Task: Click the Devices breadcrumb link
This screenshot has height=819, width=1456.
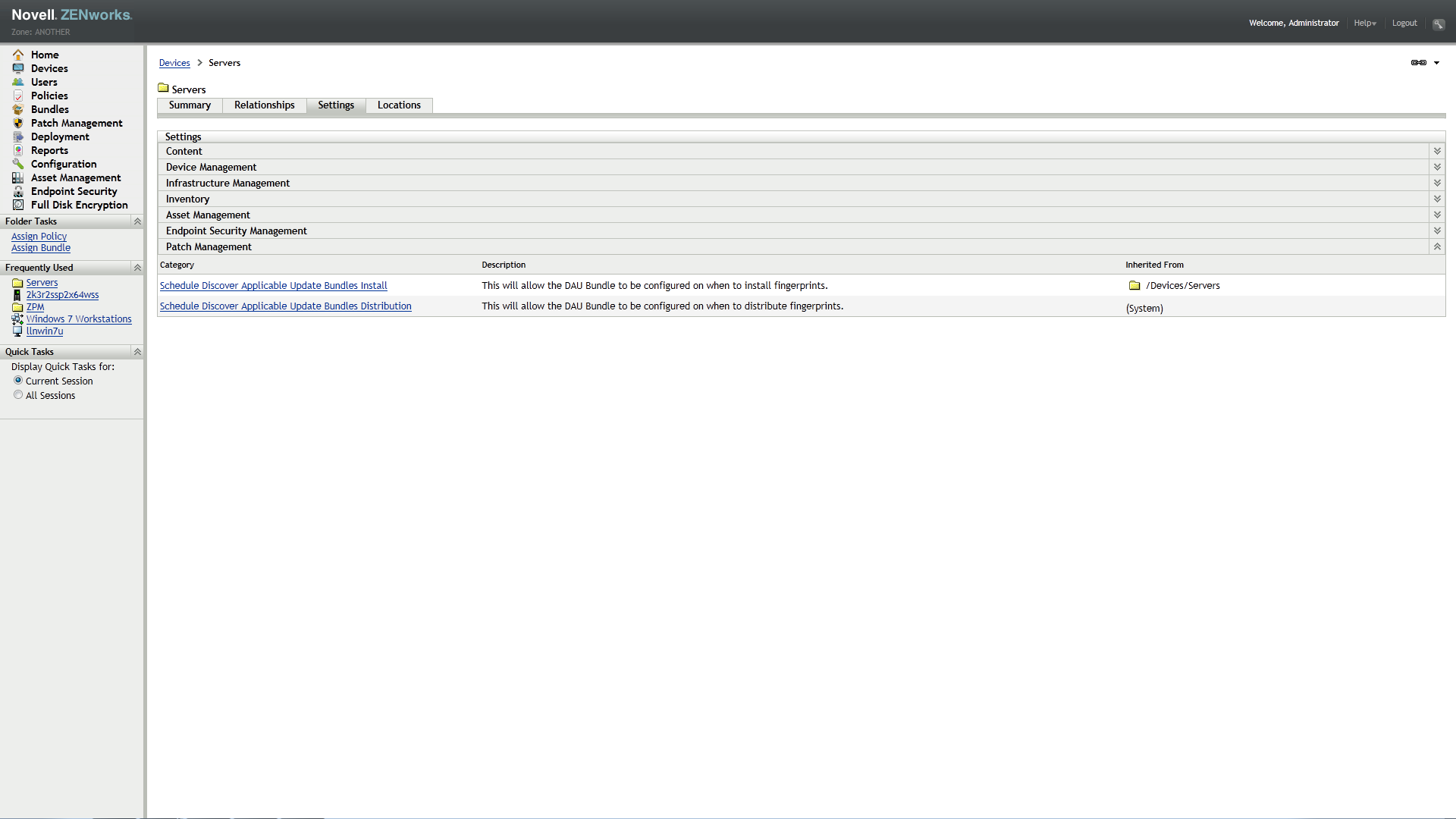Action: (174, 63)
